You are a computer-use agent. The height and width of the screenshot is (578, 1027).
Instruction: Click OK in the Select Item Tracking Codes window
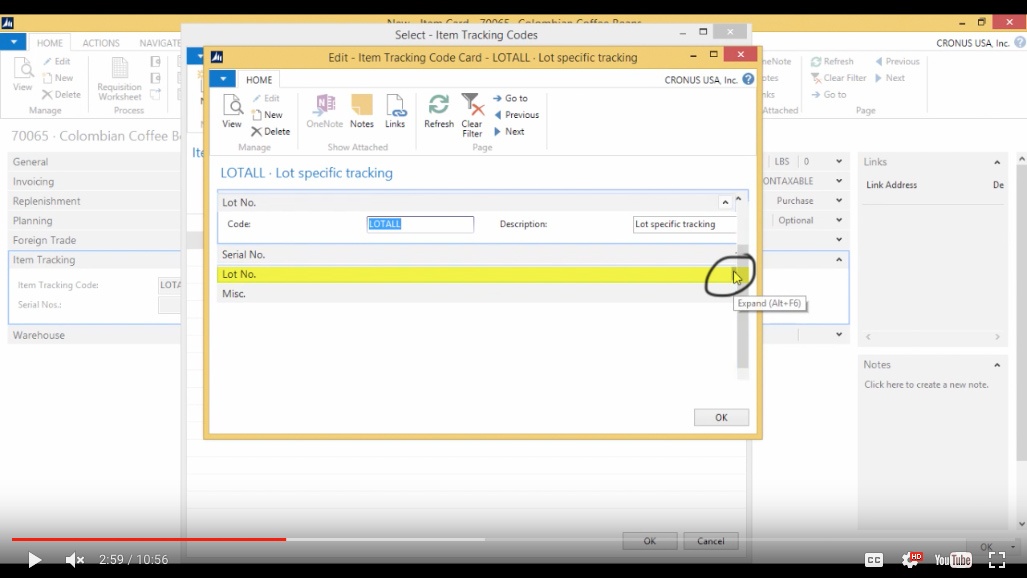[x=649, y=541]
